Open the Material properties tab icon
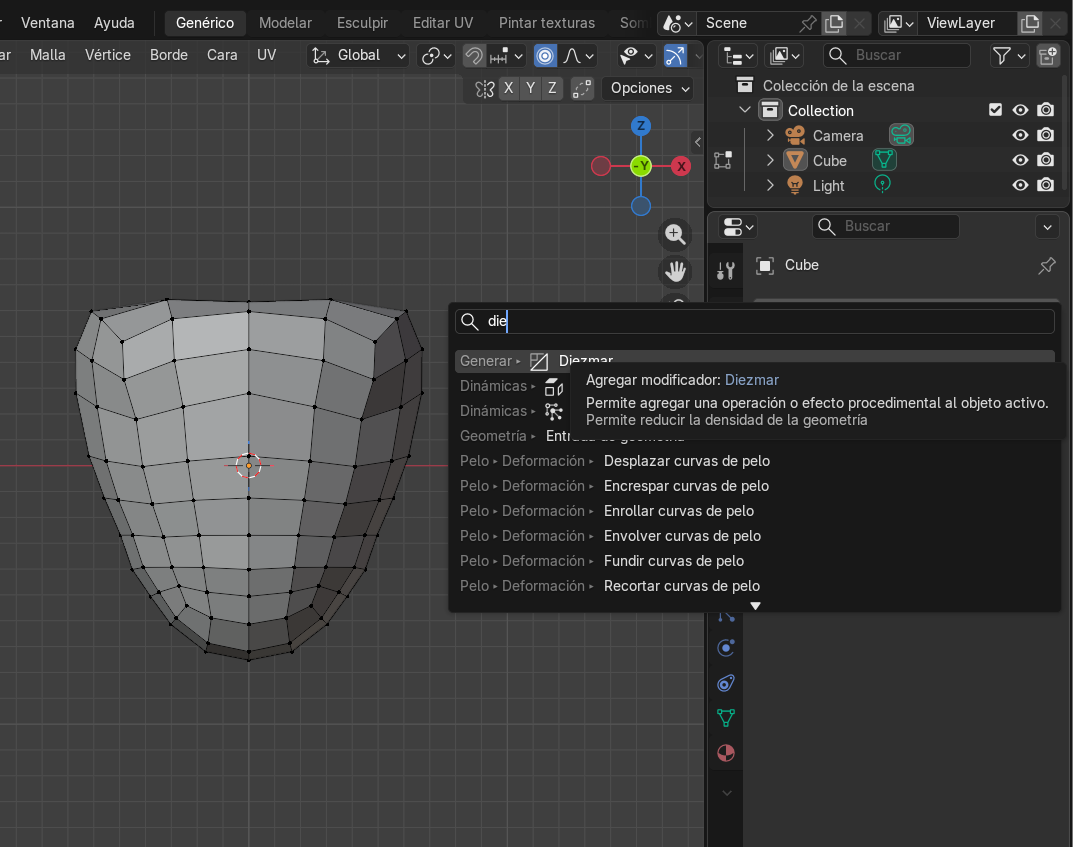Image resolution: width=1073 pixels, height=847 pixels. coord(727,753)
